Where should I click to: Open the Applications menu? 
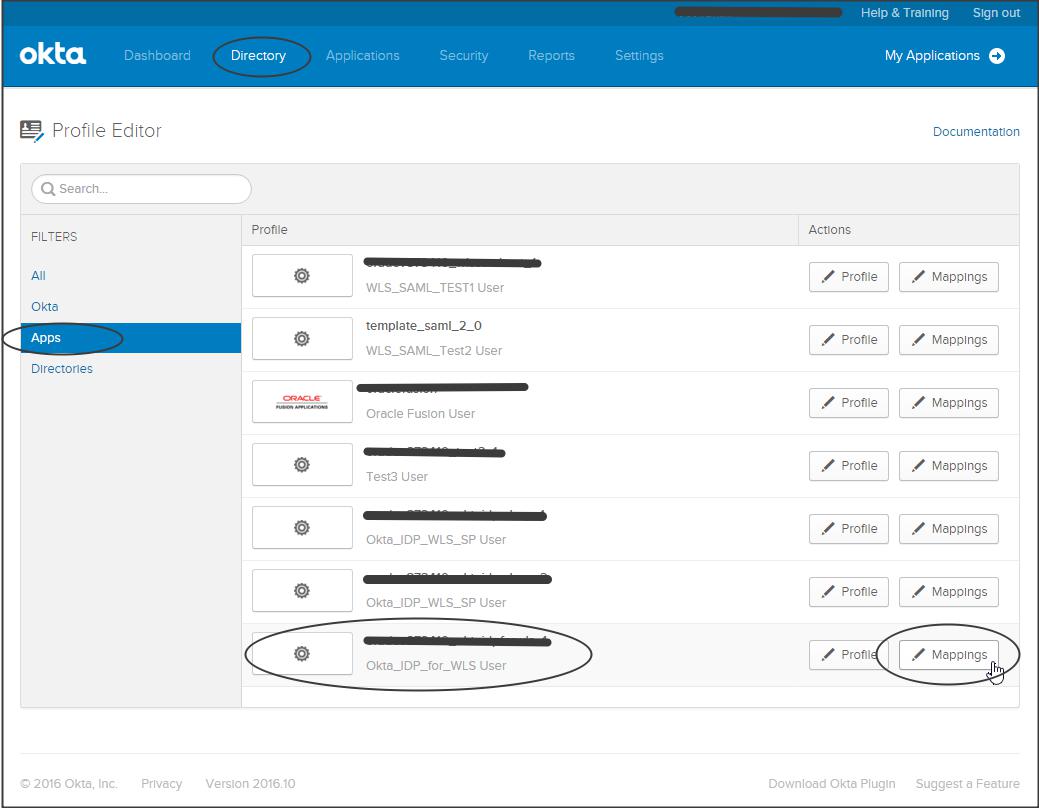pos(362,56)
